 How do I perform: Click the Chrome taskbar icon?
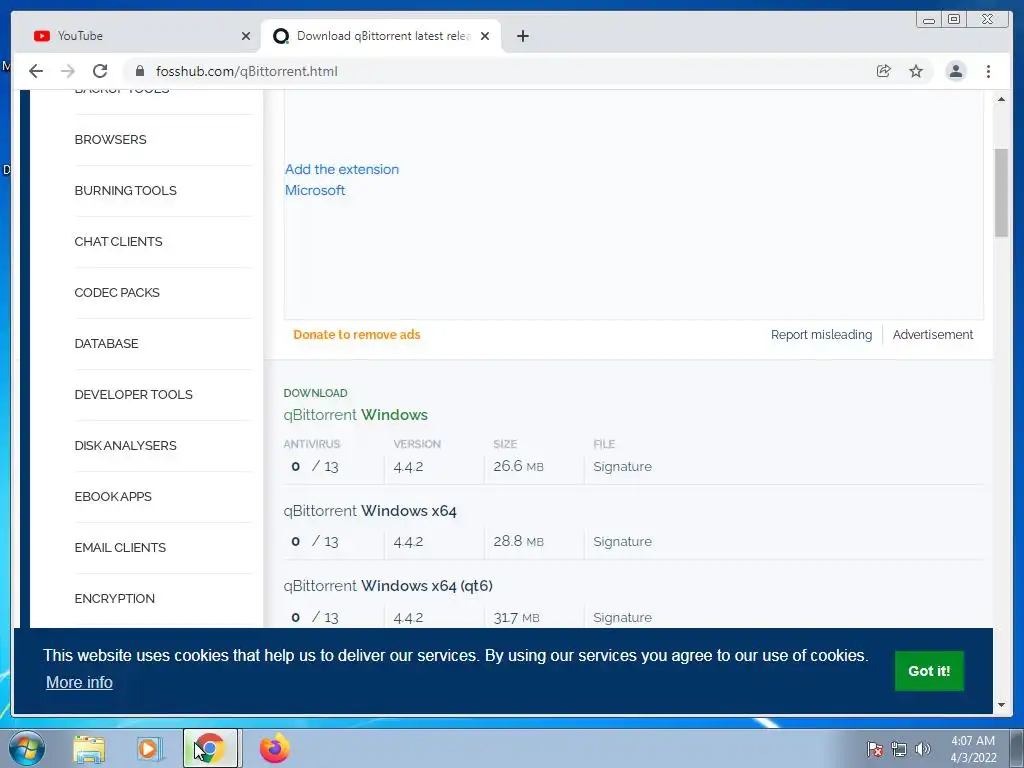210,748
